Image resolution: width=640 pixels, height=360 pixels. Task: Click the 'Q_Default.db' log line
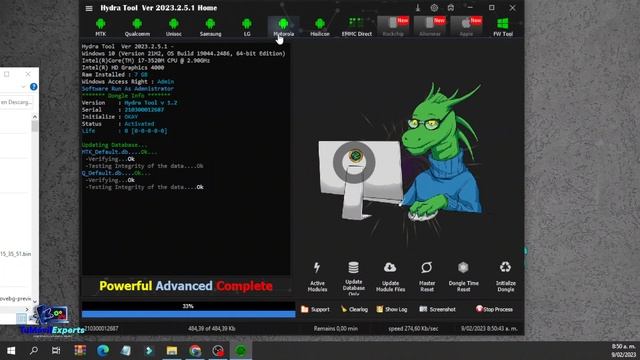[116, 173]
